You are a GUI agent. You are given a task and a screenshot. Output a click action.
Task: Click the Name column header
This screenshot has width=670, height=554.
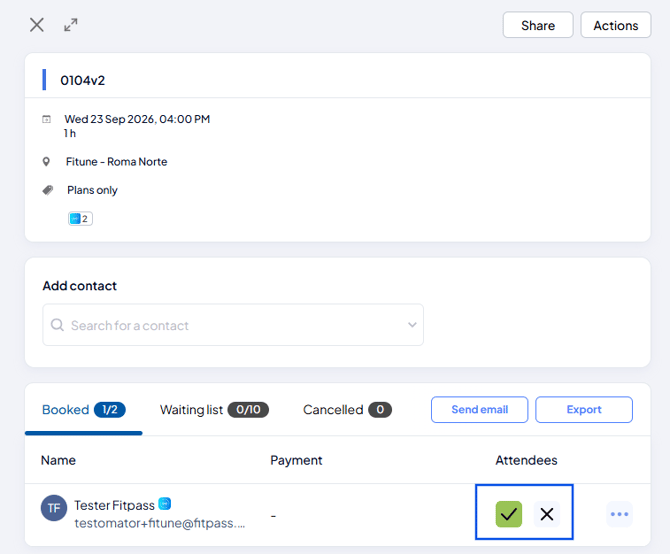coord(58,460)
